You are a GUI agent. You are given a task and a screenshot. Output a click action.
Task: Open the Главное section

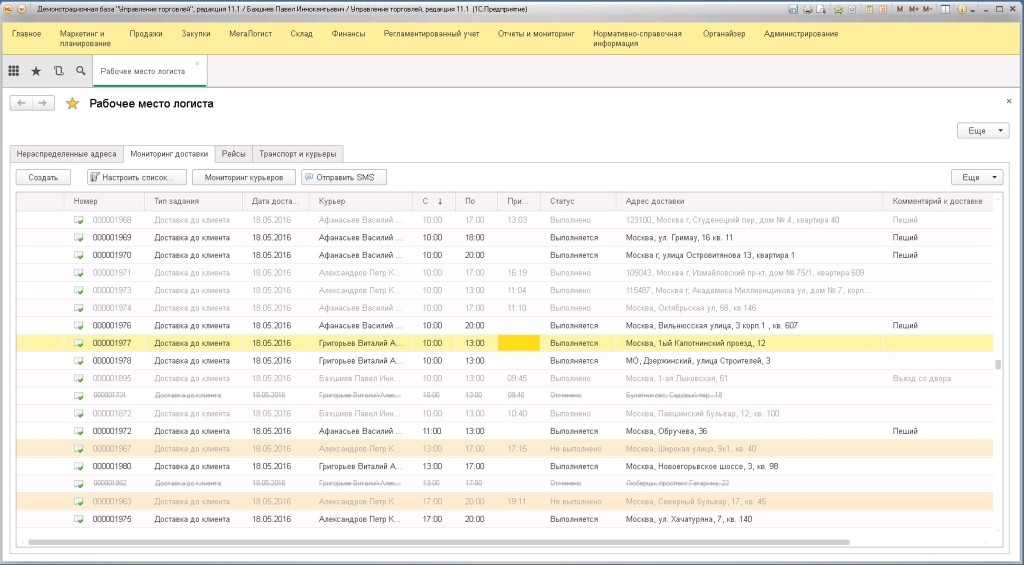(x=26, y=33)
